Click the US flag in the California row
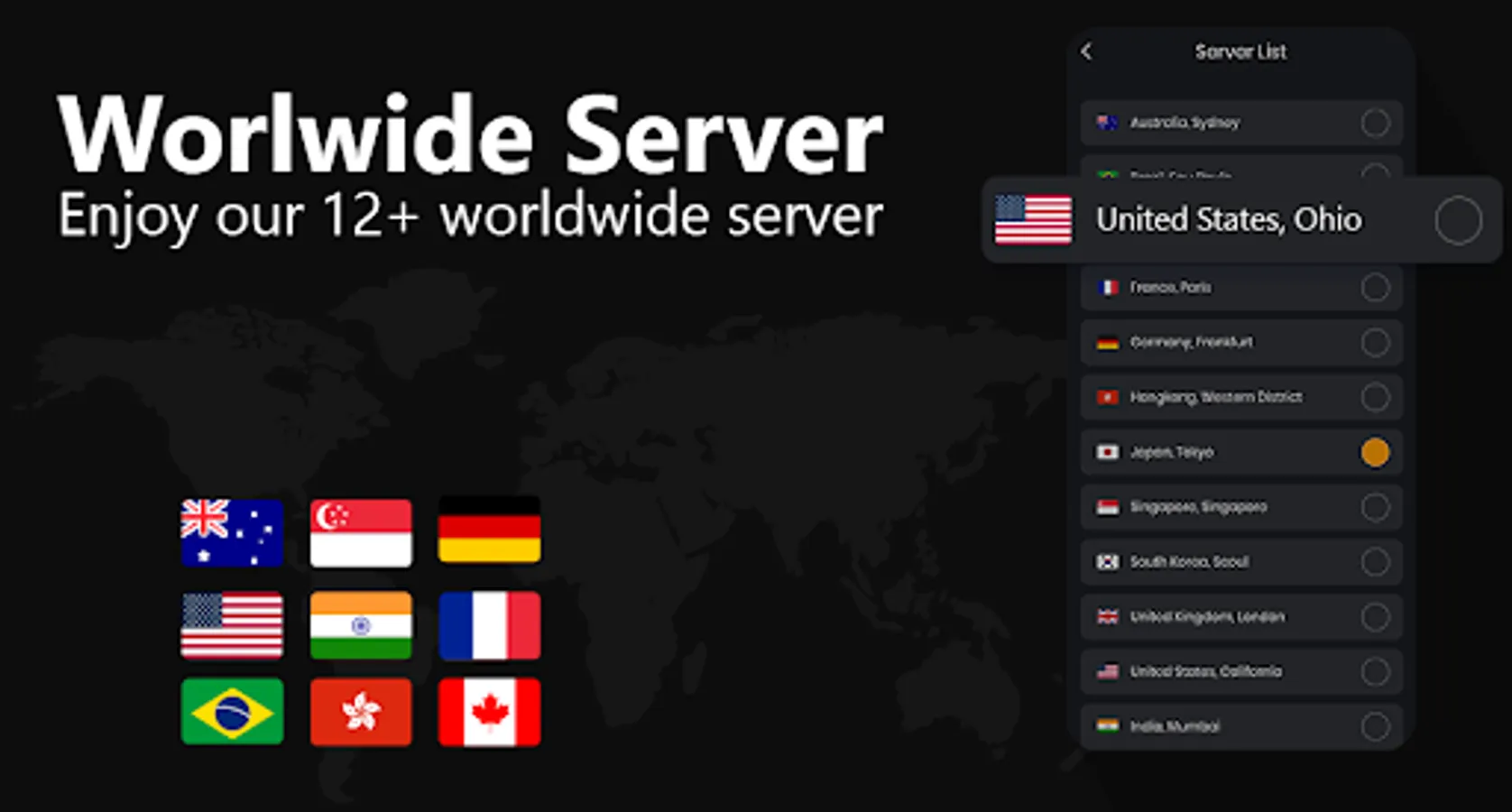The height and width of the screenshot is (812, 1512). (1107, 671)
